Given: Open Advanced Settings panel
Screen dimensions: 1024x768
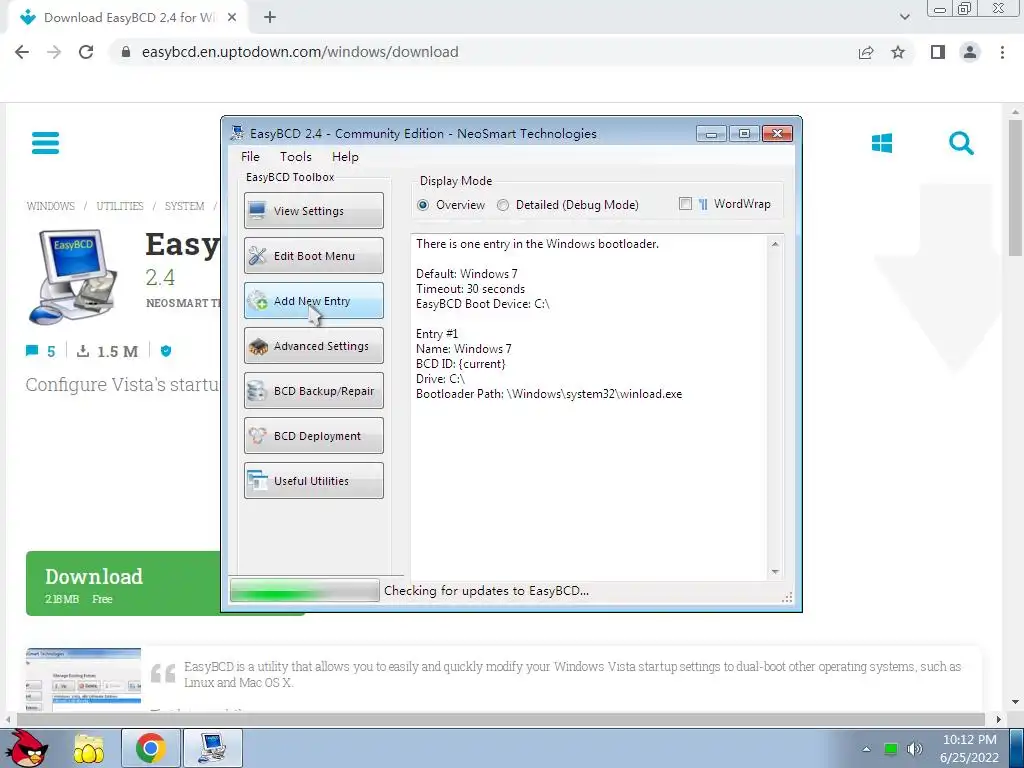Looking at the screenshot, I should tap(313, 345).
